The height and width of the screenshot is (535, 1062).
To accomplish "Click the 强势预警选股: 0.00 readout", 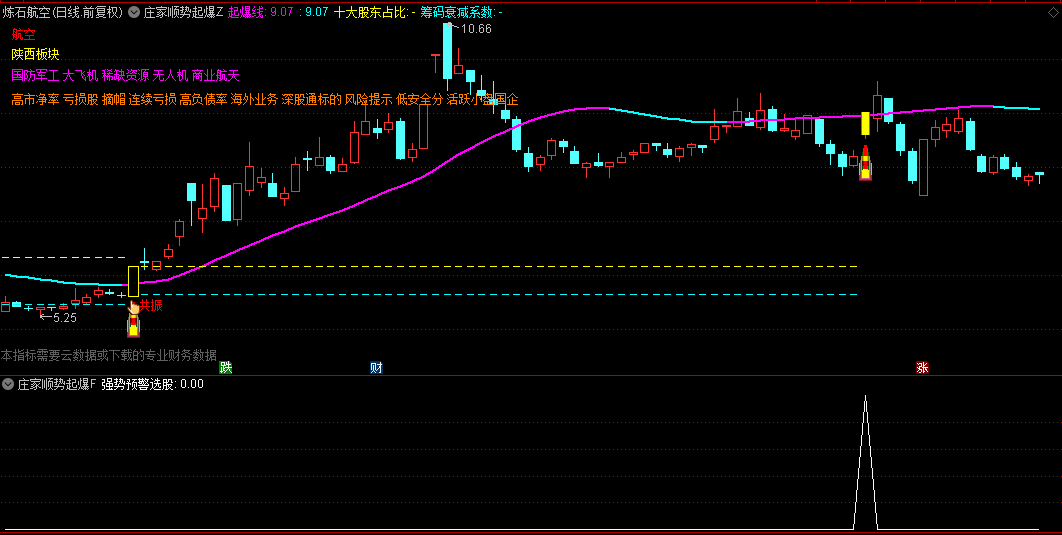I will click(152, 384).
